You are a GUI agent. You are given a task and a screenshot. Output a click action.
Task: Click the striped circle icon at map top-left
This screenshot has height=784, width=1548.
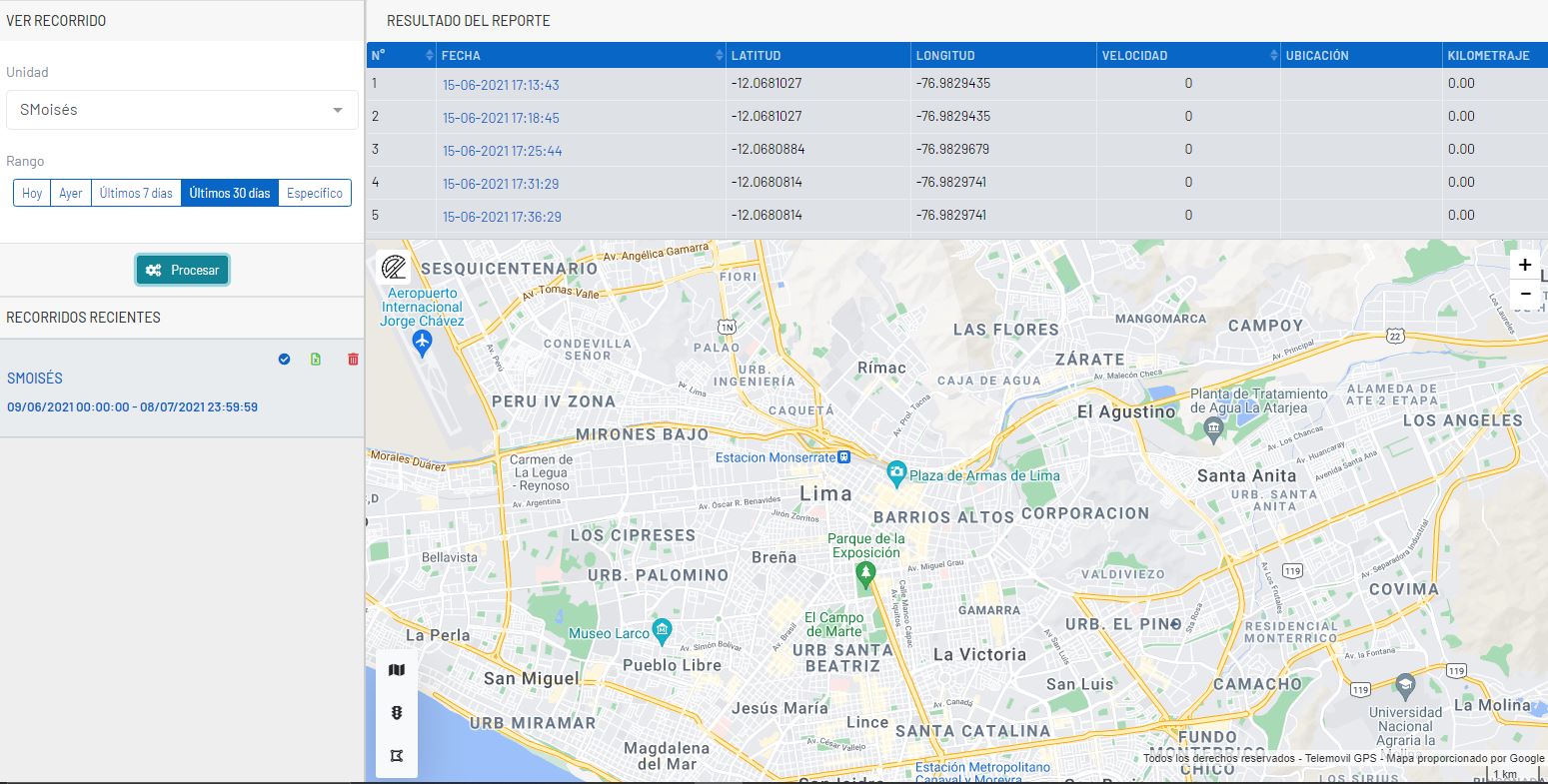coord(394,267)
